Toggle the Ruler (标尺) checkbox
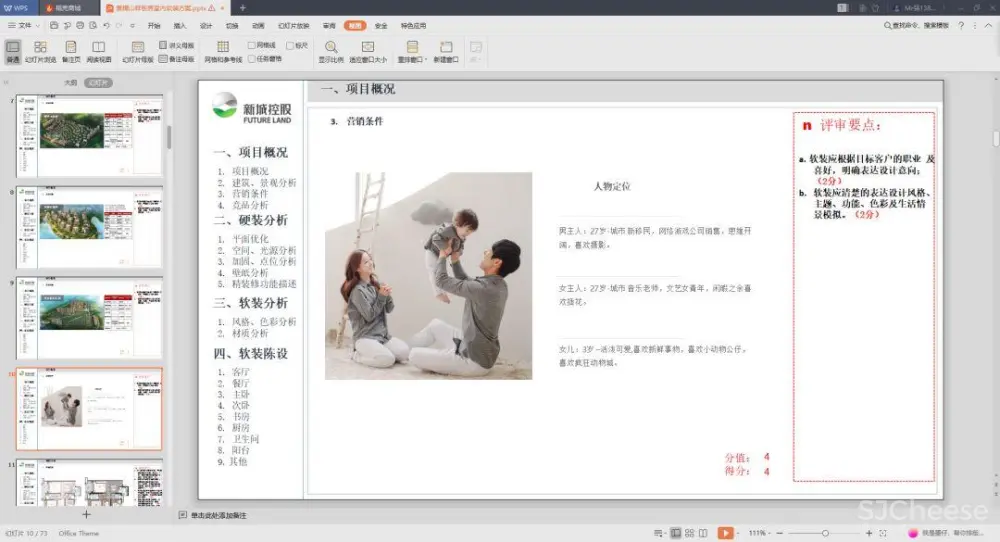The height and width of the screenshot is (542, 1000). pos(289,45)
